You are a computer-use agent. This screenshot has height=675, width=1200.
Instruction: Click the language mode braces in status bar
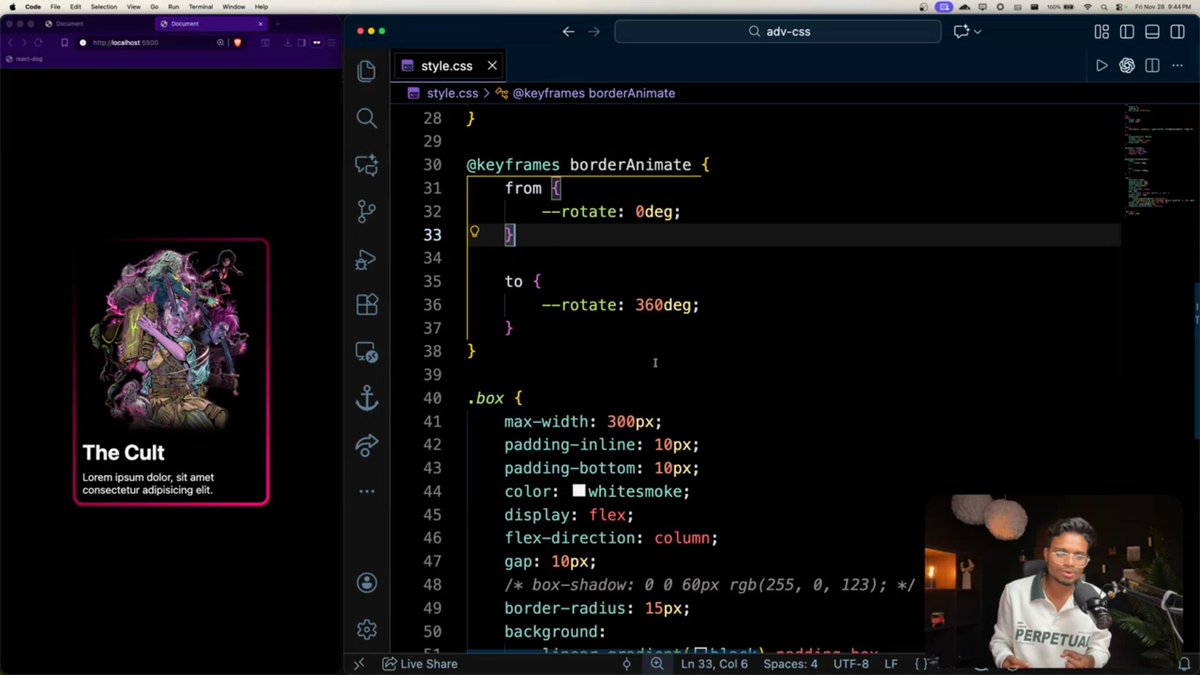pyautogui.click(x=921, y=664)
